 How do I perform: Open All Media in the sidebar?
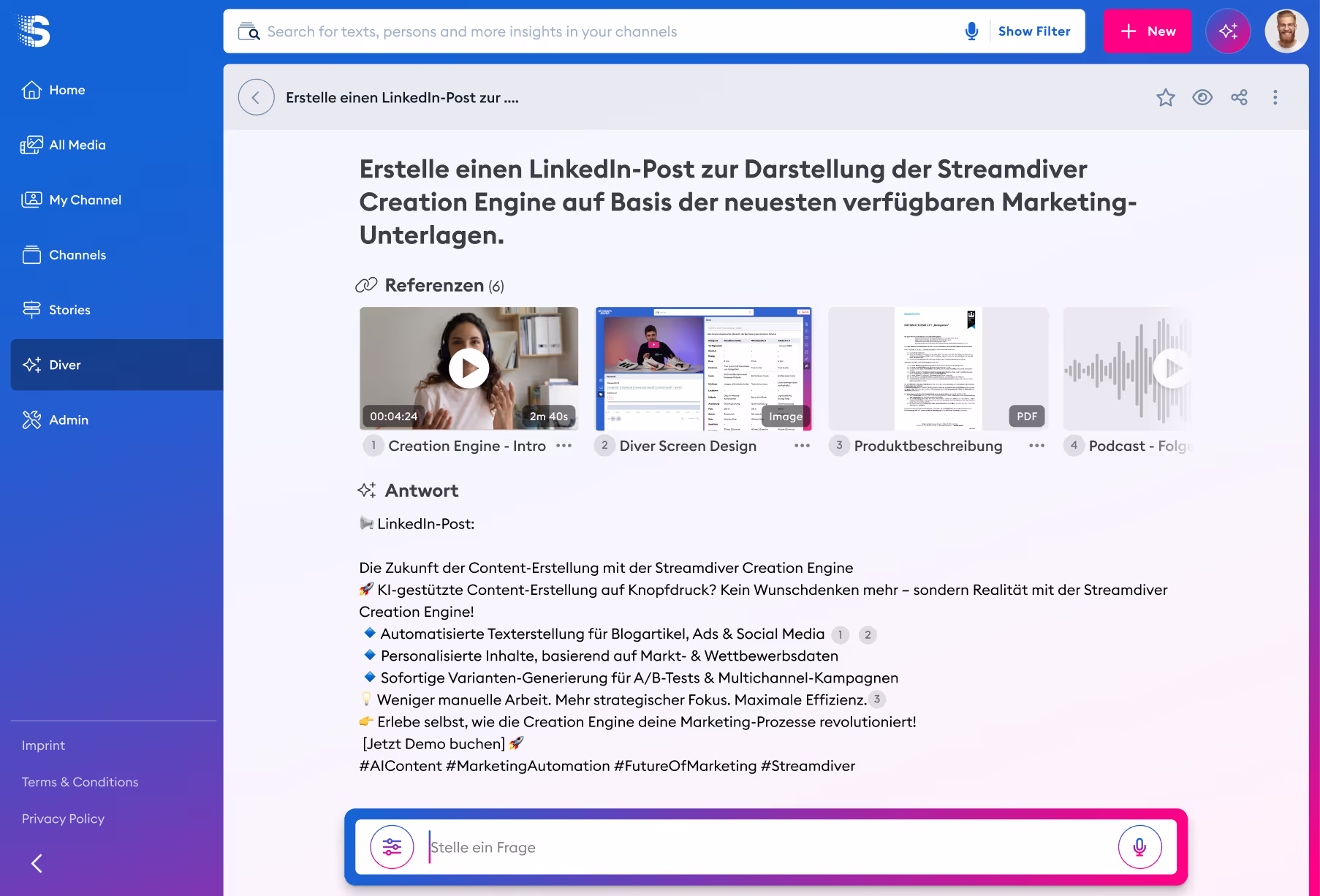tap(117, 145)
